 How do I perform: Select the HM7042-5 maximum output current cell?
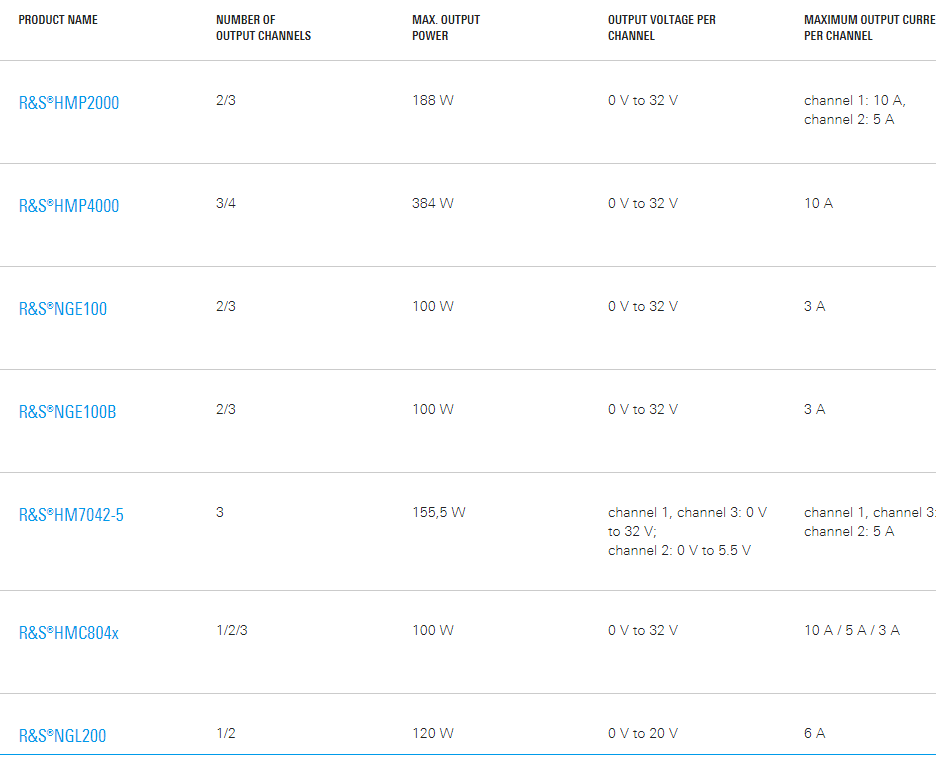(x=870, y=522)
